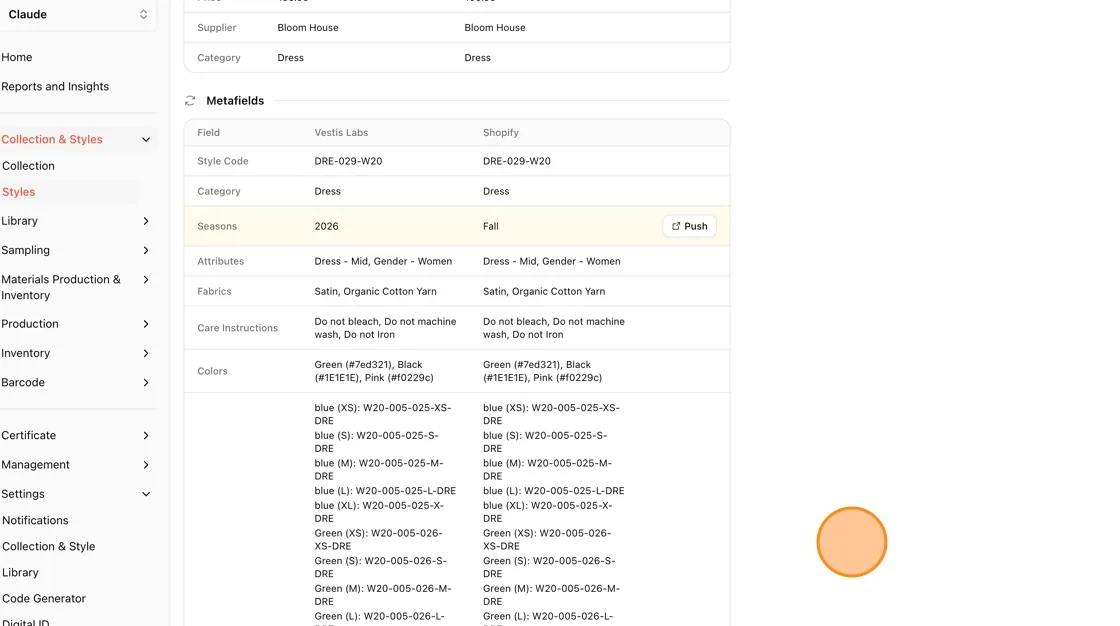Click Shopify Green (S) SKU entry

(x=549, y=567)
